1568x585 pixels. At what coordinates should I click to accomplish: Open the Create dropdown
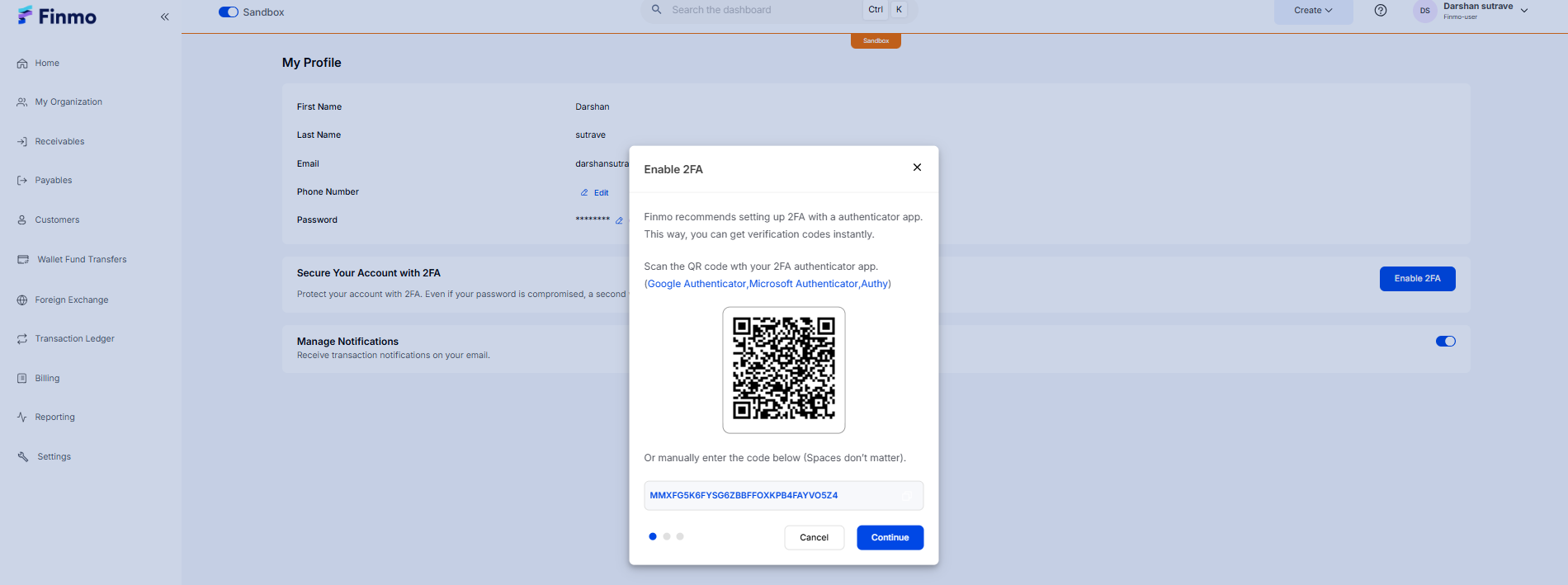coord(1313,11)
